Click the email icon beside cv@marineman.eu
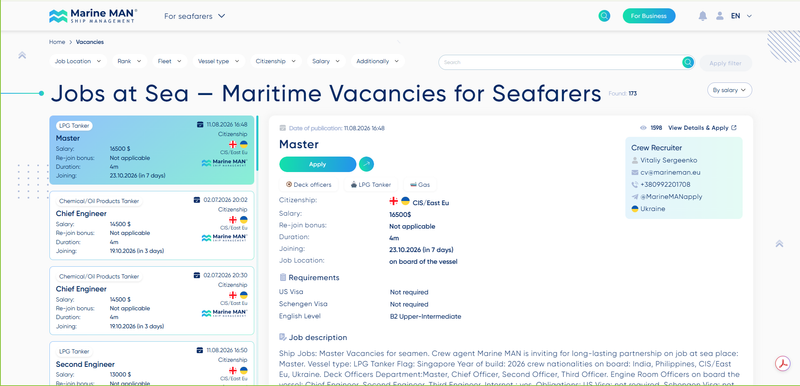800x386 pixels. click(x=635, y=172)
